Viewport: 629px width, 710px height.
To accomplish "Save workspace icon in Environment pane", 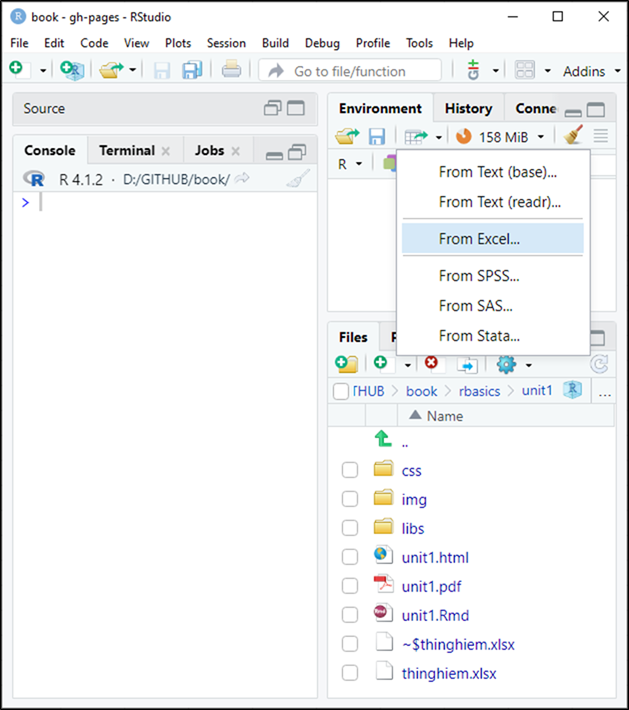I will [376, 136].
